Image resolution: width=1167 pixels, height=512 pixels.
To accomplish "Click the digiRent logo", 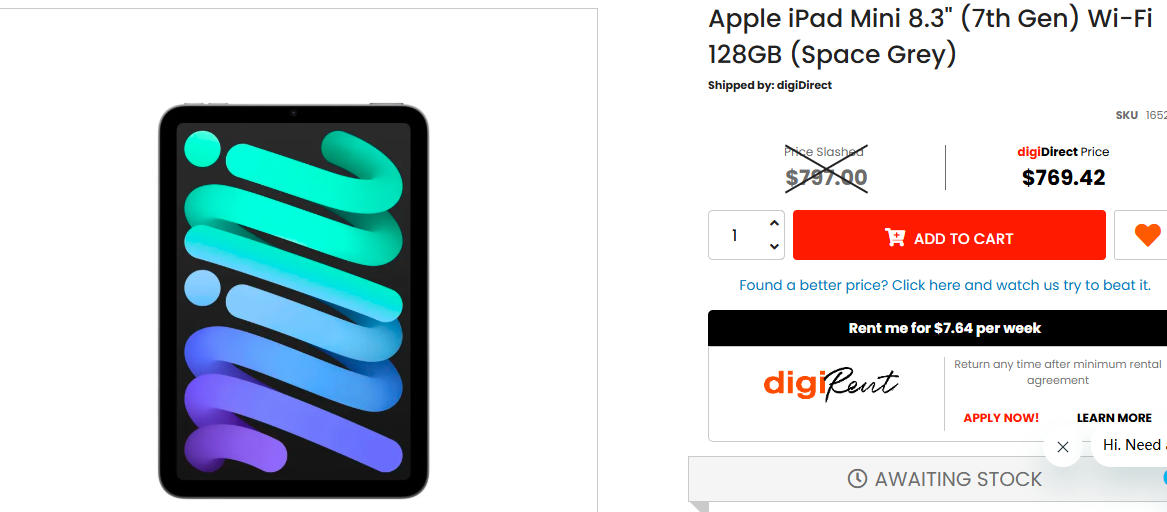I will tap(831, 384).
